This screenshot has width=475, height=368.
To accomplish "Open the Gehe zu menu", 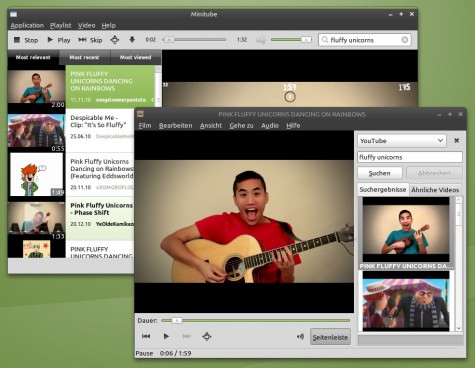I will [x=241, y=126].
